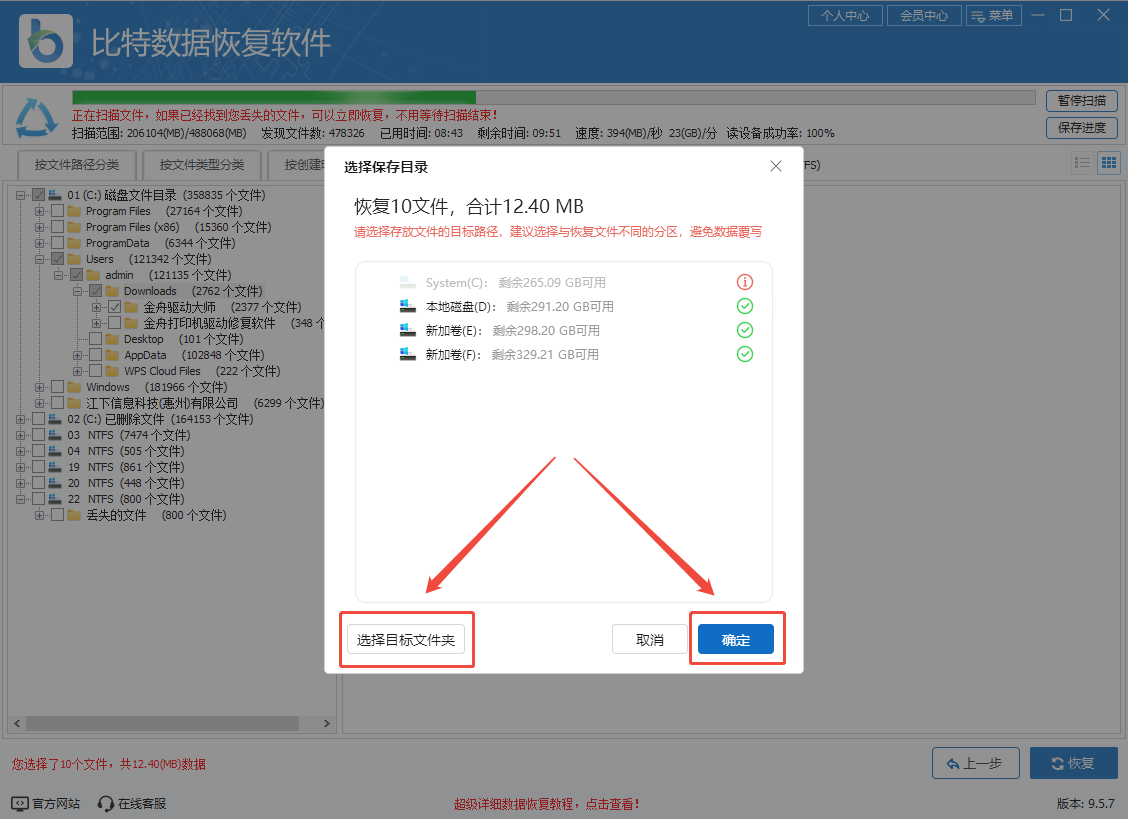Click the info warning icon for System(C:)
The image size is (1128, 819).
click(x=745, y=282)
